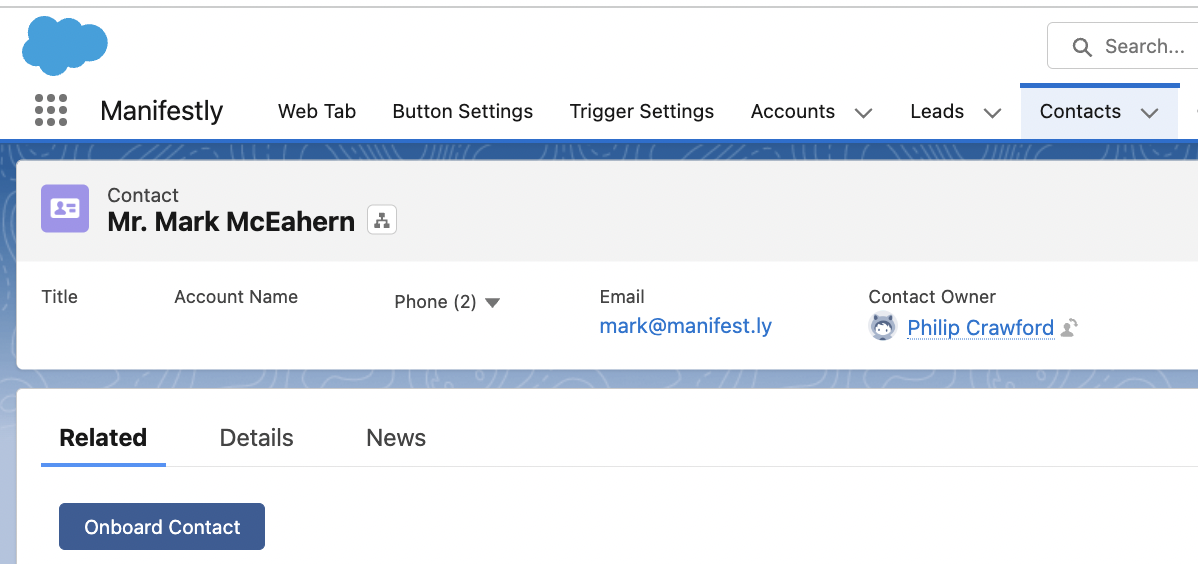Click the mark@manifest.ly email link
Image resolution: width=1198 pixels, height=564 pixels.
[685, 326]
